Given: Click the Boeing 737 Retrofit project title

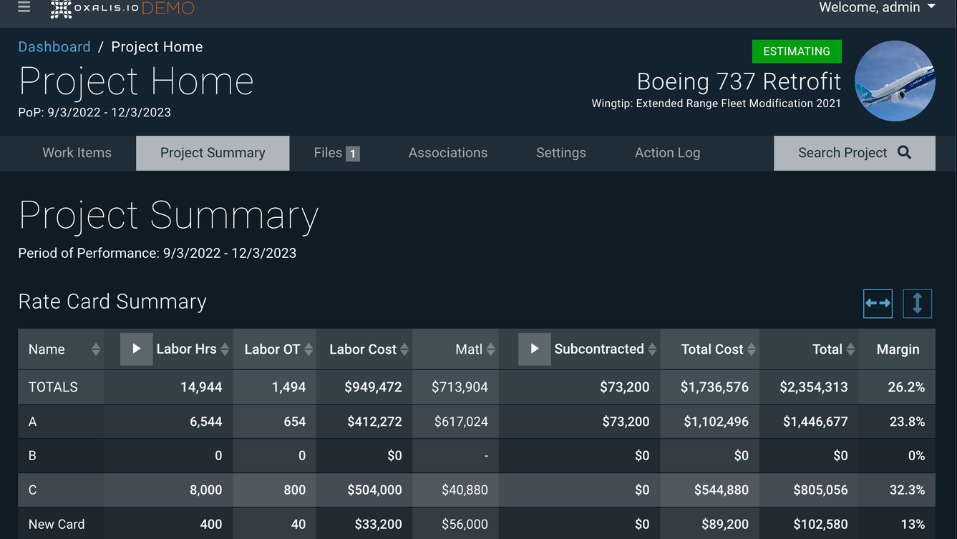Looking at the screenshot, I should (x=739, y=81).
